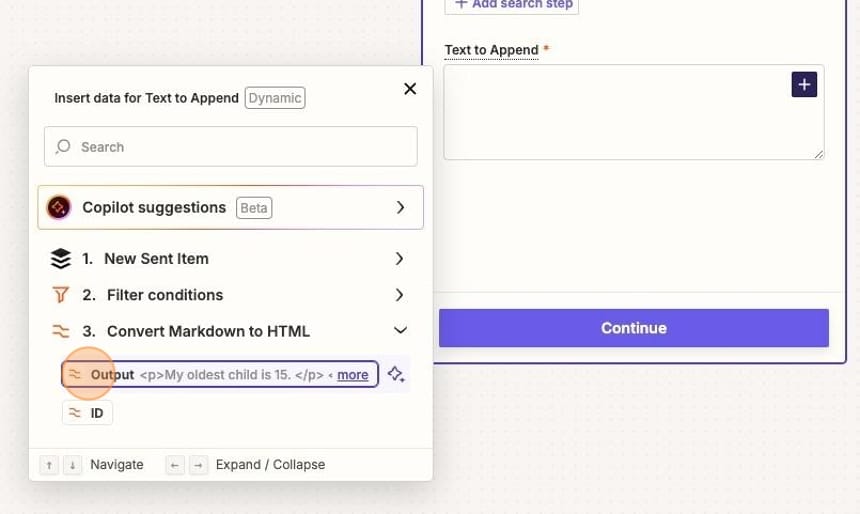Expand the Copilot suggestions section
This screenshot has width=860, height=514.
click(x=400, y=208)
